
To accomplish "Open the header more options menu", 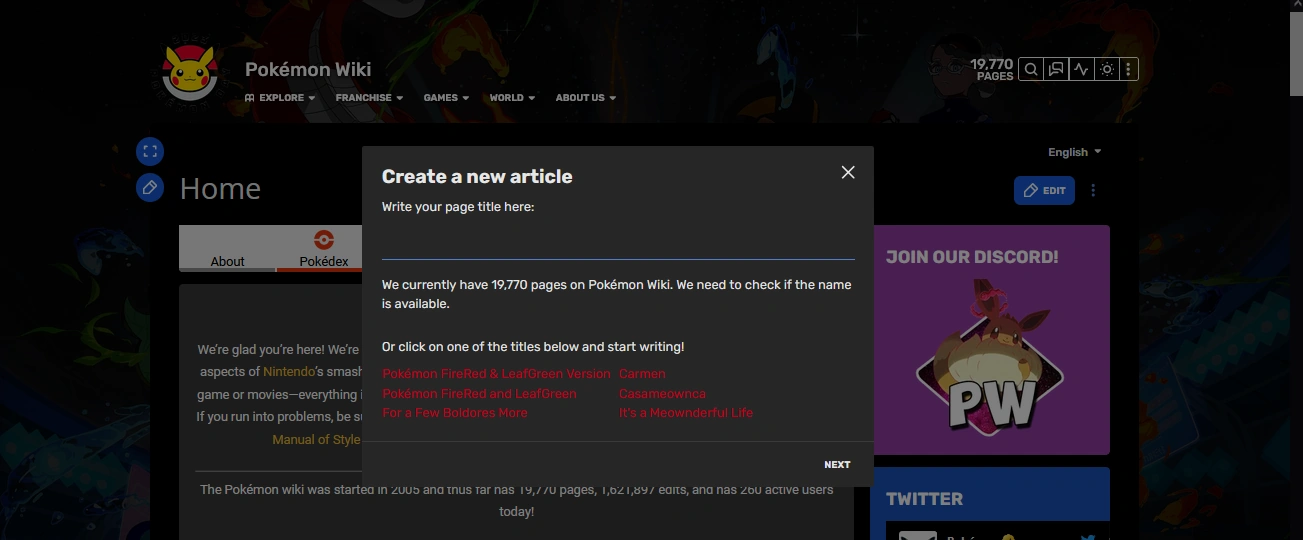I will click(x=1128, y=69).
